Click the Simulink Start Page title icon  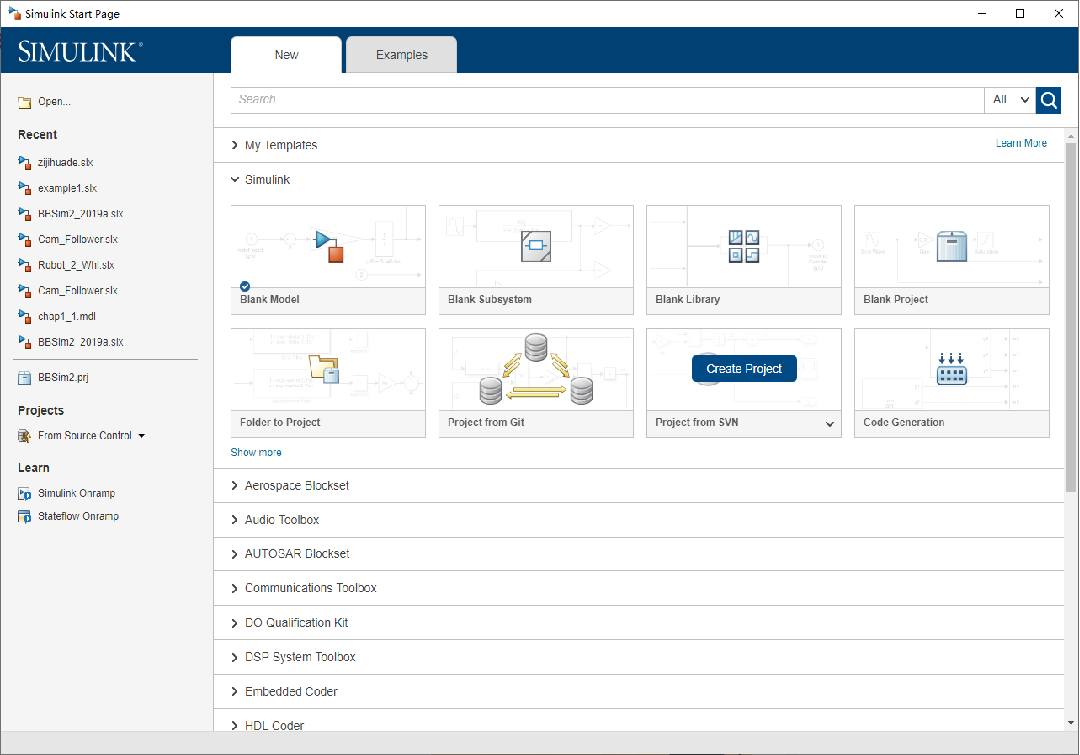(x=14, y=13)
